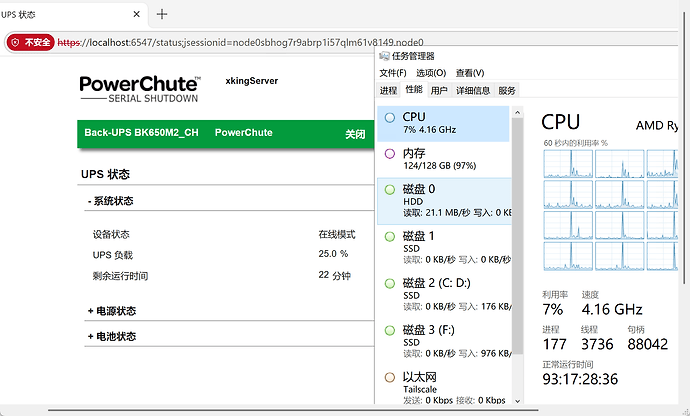Click the Task Manager window icon

coord(384,56)
